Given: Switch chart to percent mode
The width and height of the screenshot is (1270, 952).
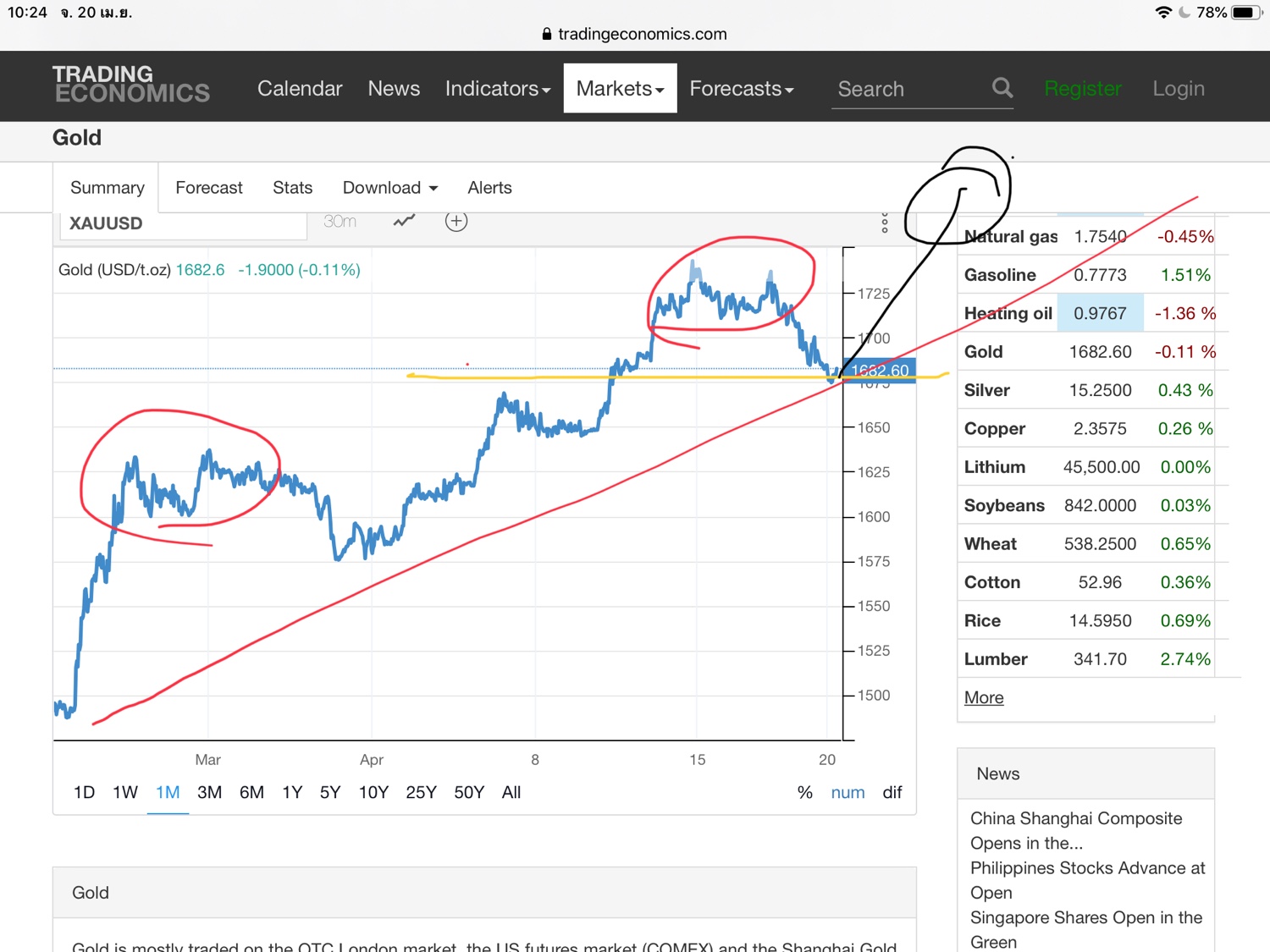Looking at the screenshot, I should pos(804,793).
